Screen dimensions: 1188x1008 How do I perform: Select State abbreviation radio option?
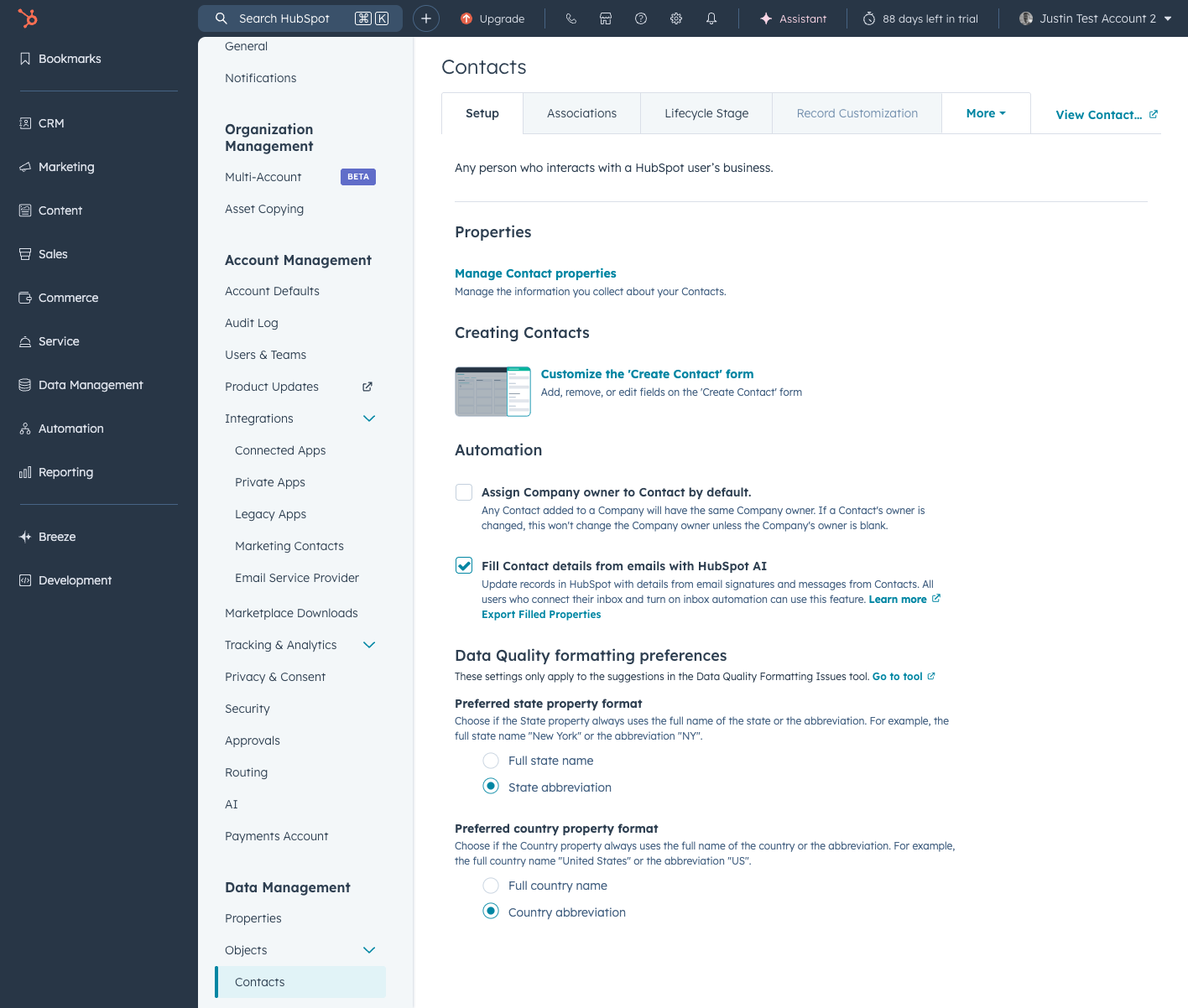(x=491, y=787)
